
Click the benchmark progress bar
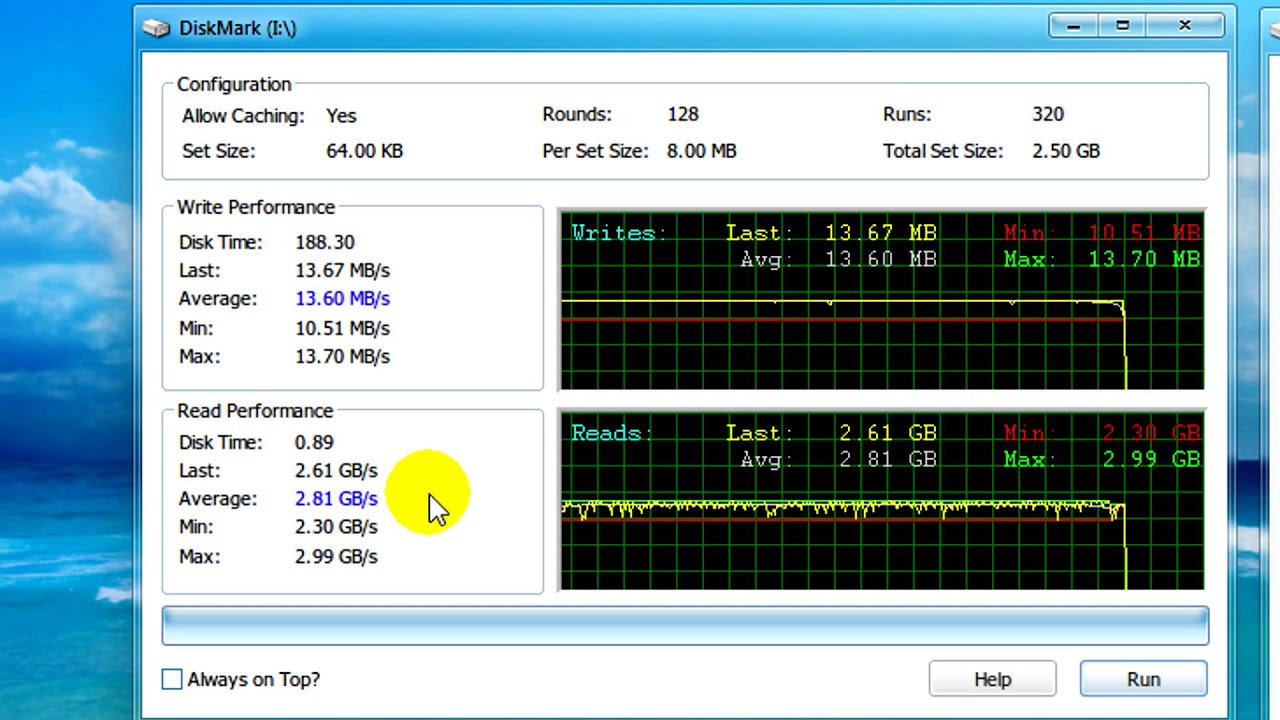point(685,626)
